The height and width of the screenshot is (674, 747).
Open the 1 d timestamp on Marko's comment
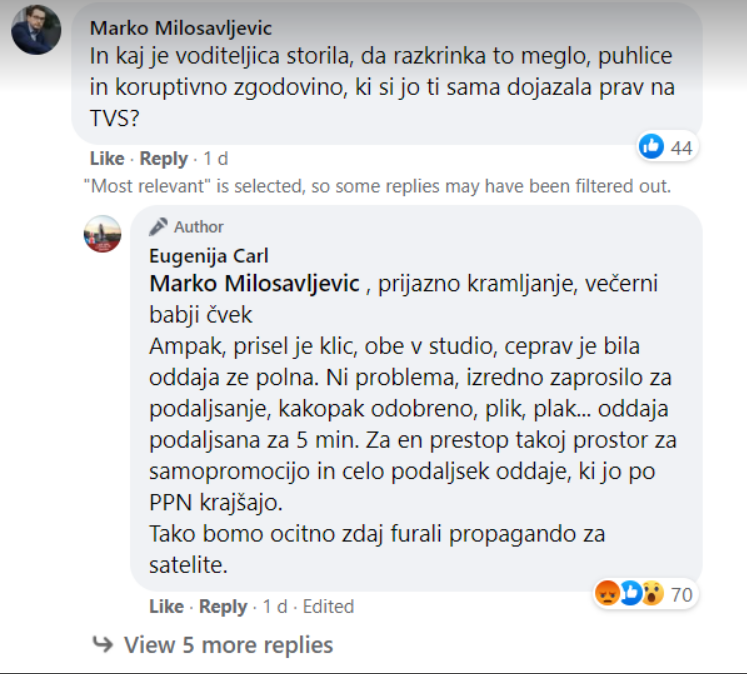tap(216, 158)
